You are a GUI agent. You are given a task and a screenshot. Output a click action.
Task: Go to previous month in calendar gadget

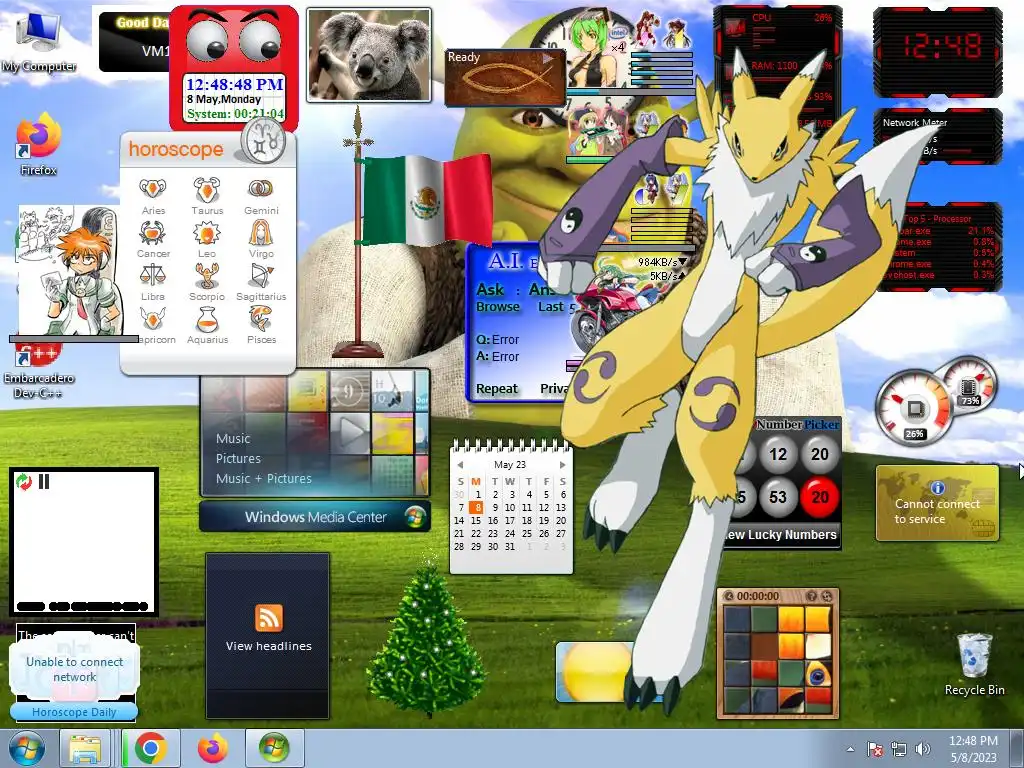point(460,465)
